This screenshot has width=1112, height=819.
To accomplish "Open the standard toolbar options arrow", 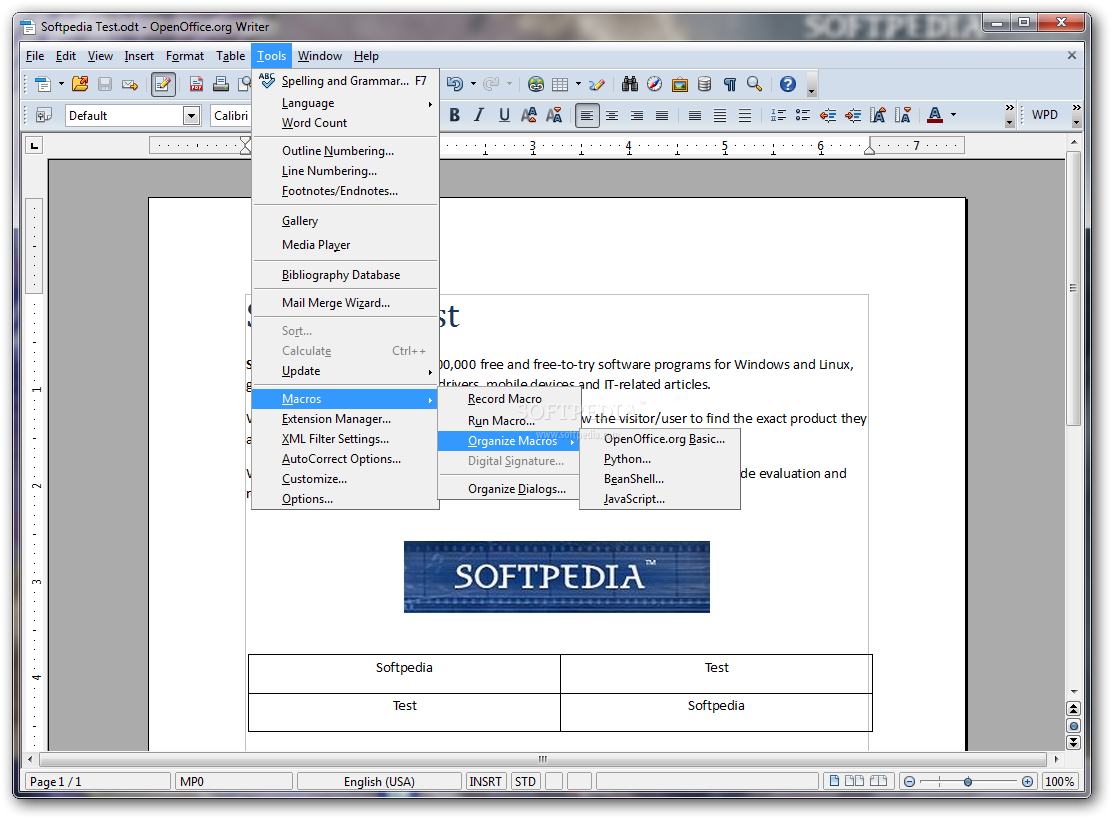I will 812,89.
